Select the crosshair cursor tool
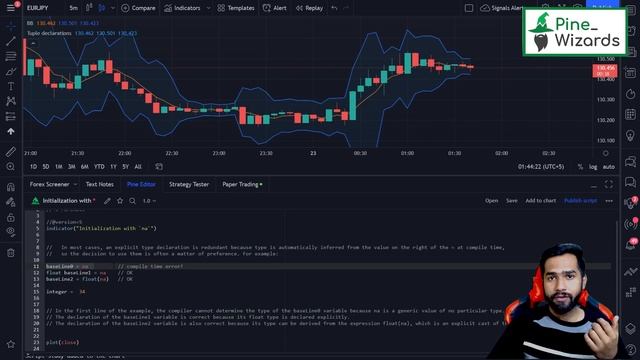This screenshot has height=360, width=640. click(x=11, y=25)
